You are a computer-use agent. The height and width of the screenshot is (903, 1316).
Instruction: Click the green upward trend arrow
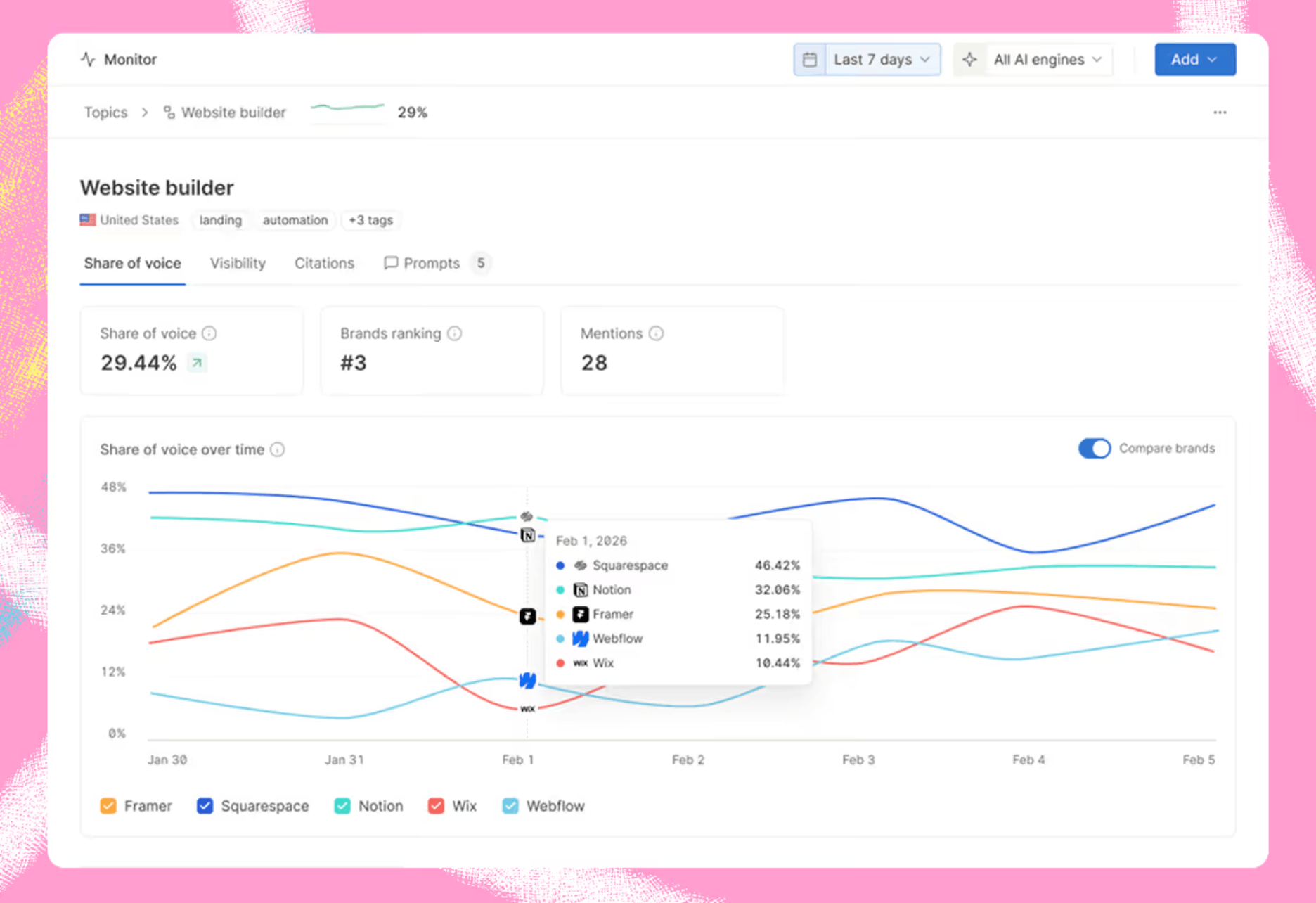point(197,363)
